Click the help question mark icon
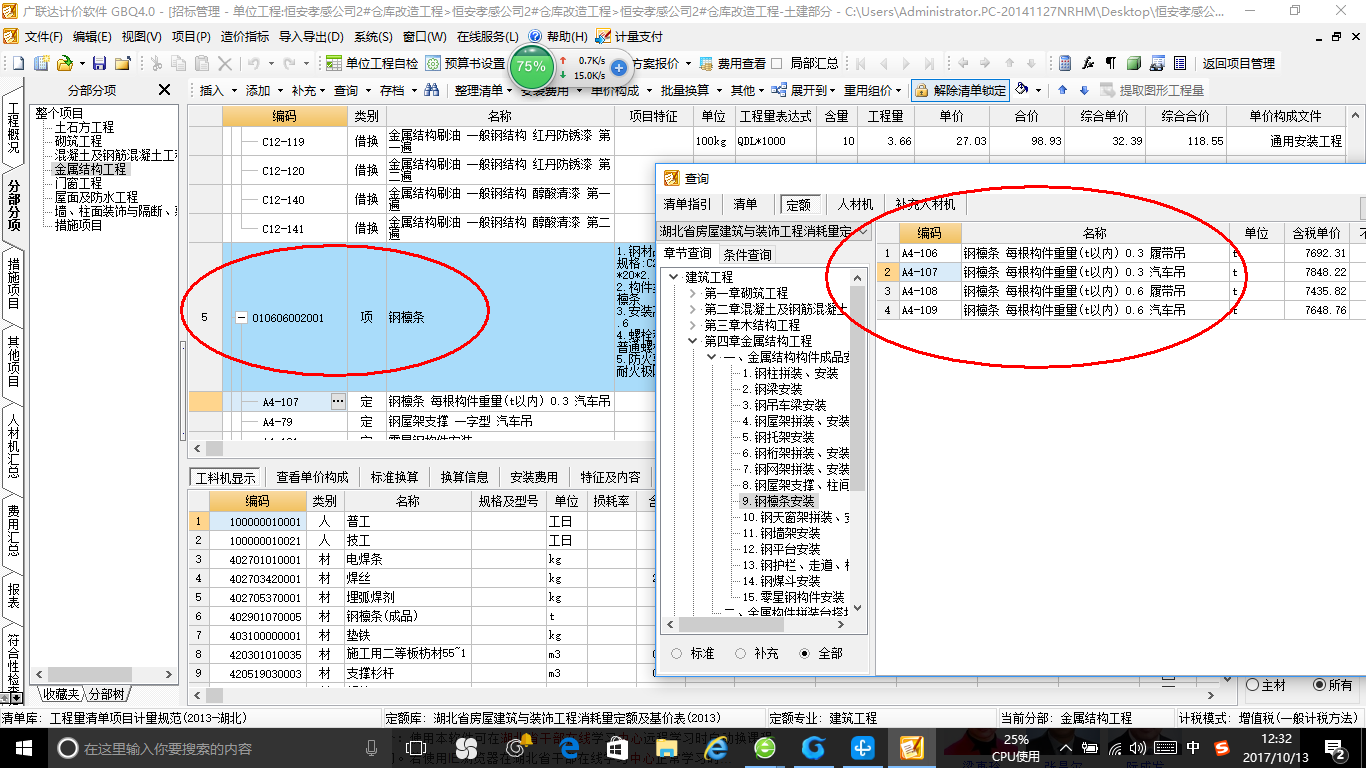Viewport: 1366px width, 768px height. 534,36
